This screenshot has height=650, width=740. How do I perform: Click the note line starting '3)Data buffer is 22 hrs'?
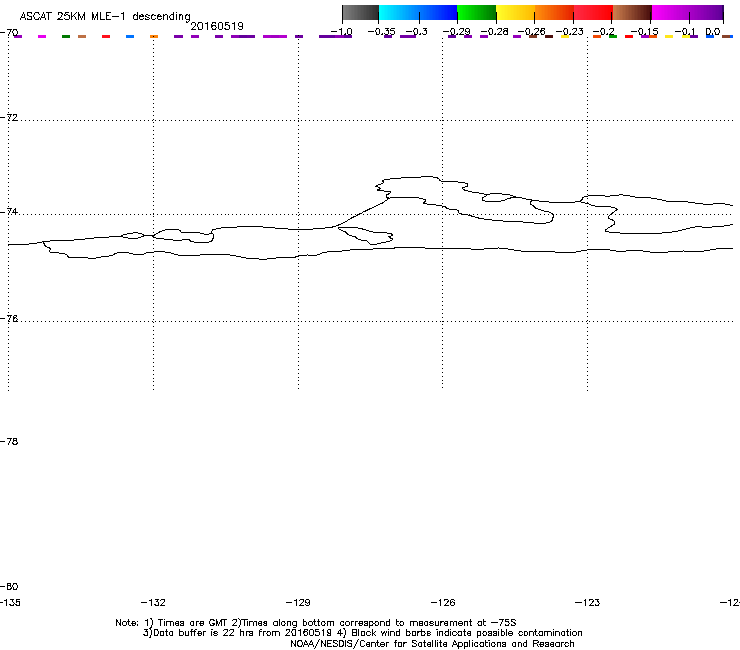362,633
